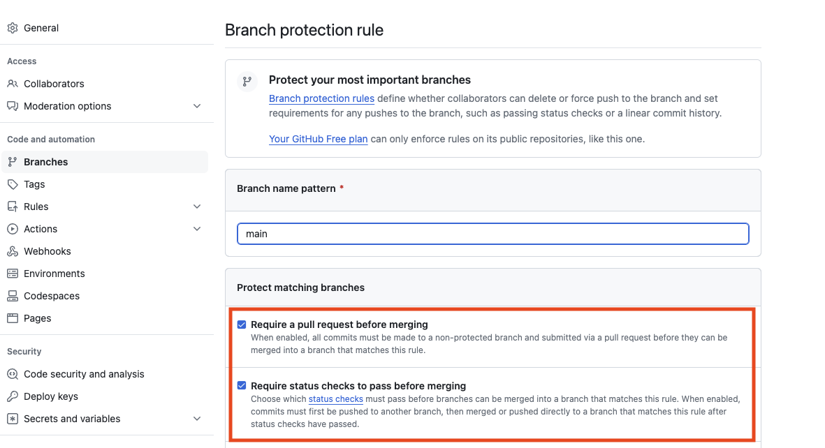
Task: Click the Collaborators people icon
Action: pyautogui.click(x=13, y=84)
